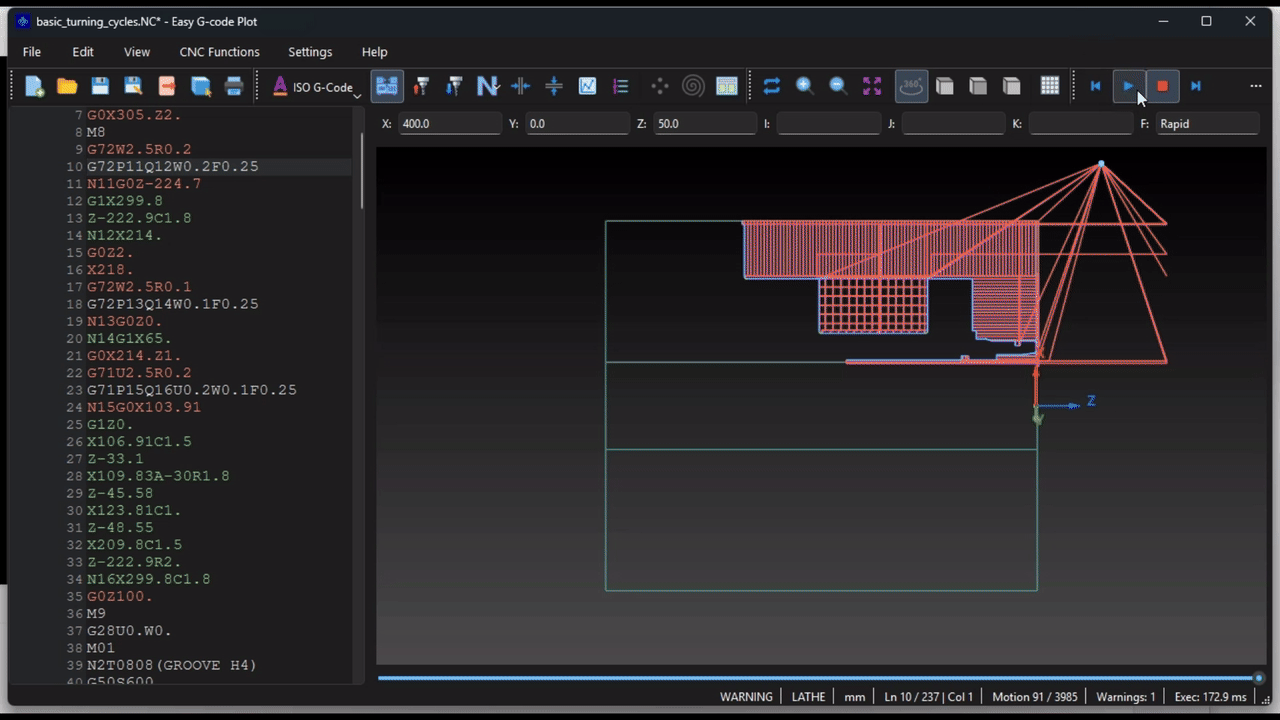Image resolution: width=1280 pixels, height=720 pixels.
Task: Toggle the grid display icon
Action: pos(1050,86)
